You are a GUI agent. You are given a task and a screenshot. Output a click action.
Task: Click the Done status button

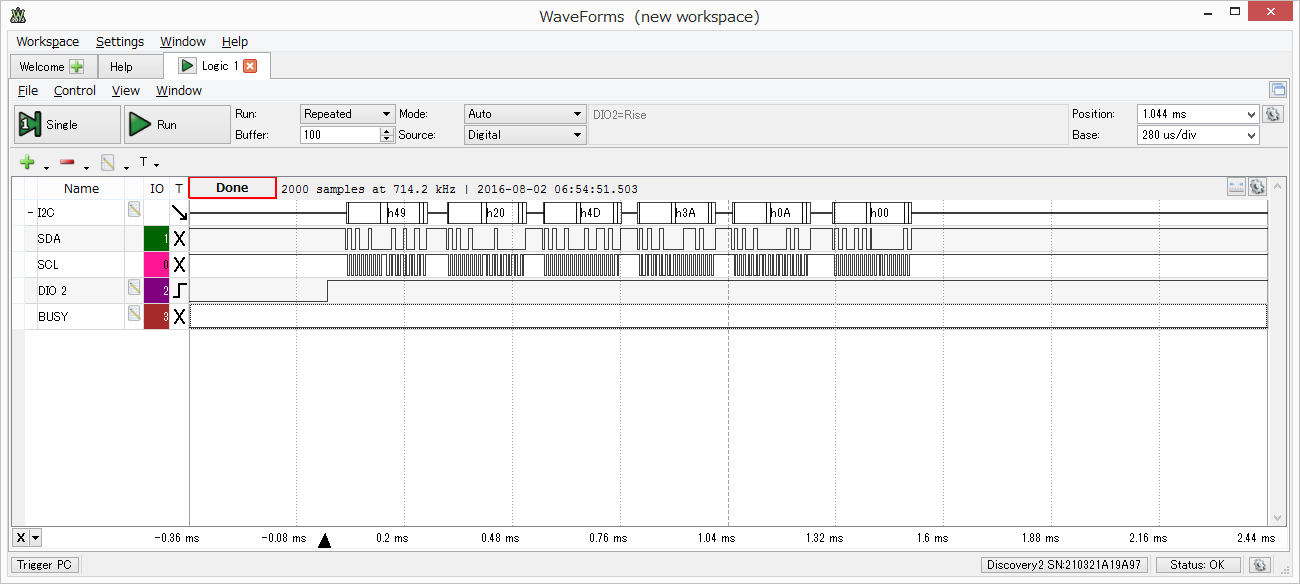point(232,188)
